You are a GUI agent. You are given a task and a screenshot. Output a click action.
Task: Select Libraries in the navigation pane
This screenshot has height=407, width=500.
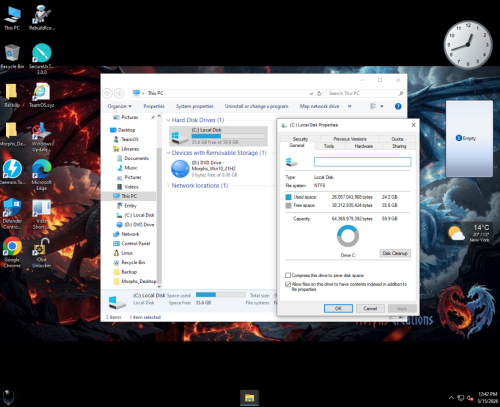[x=130, y=149]
